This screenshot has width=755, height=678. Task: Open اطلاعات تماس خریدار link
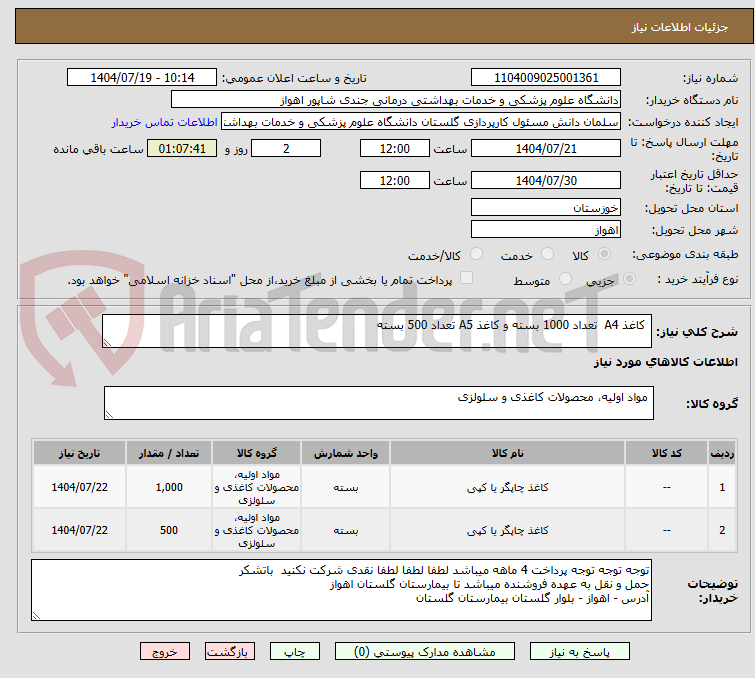(x=165, y=122)
